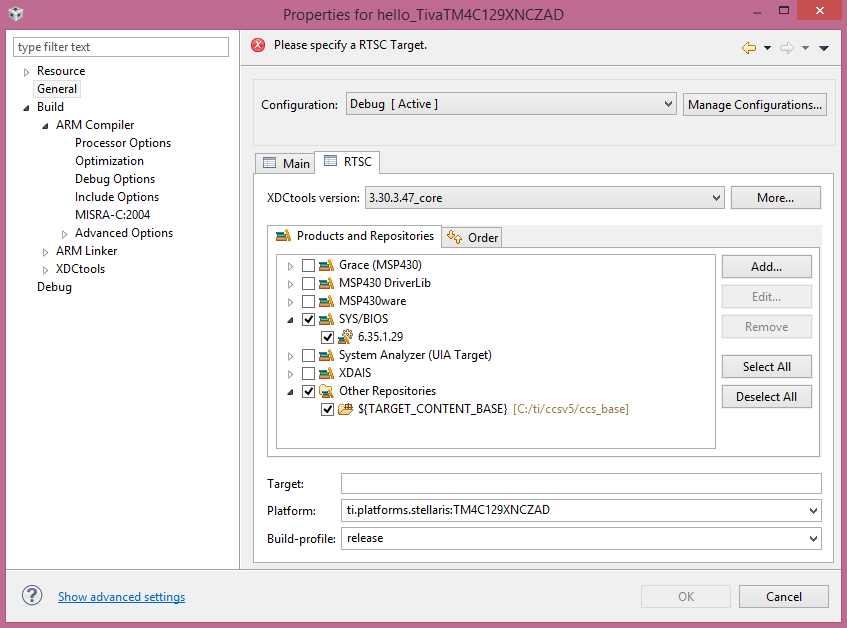Image resolution: width=847 pixels, height=628 pixels.
Task: Open Show advanced settings link
Action: (x=121, y=596)
